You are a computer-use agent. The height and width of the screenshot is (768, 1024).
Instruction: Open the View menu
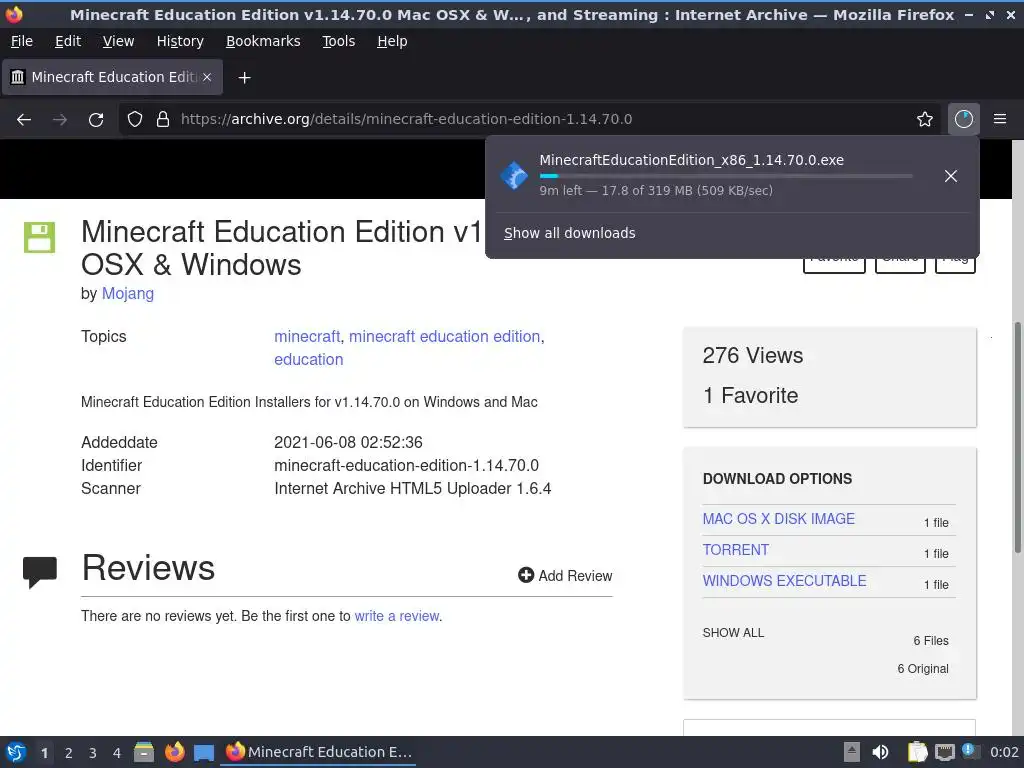click(118, 41)
